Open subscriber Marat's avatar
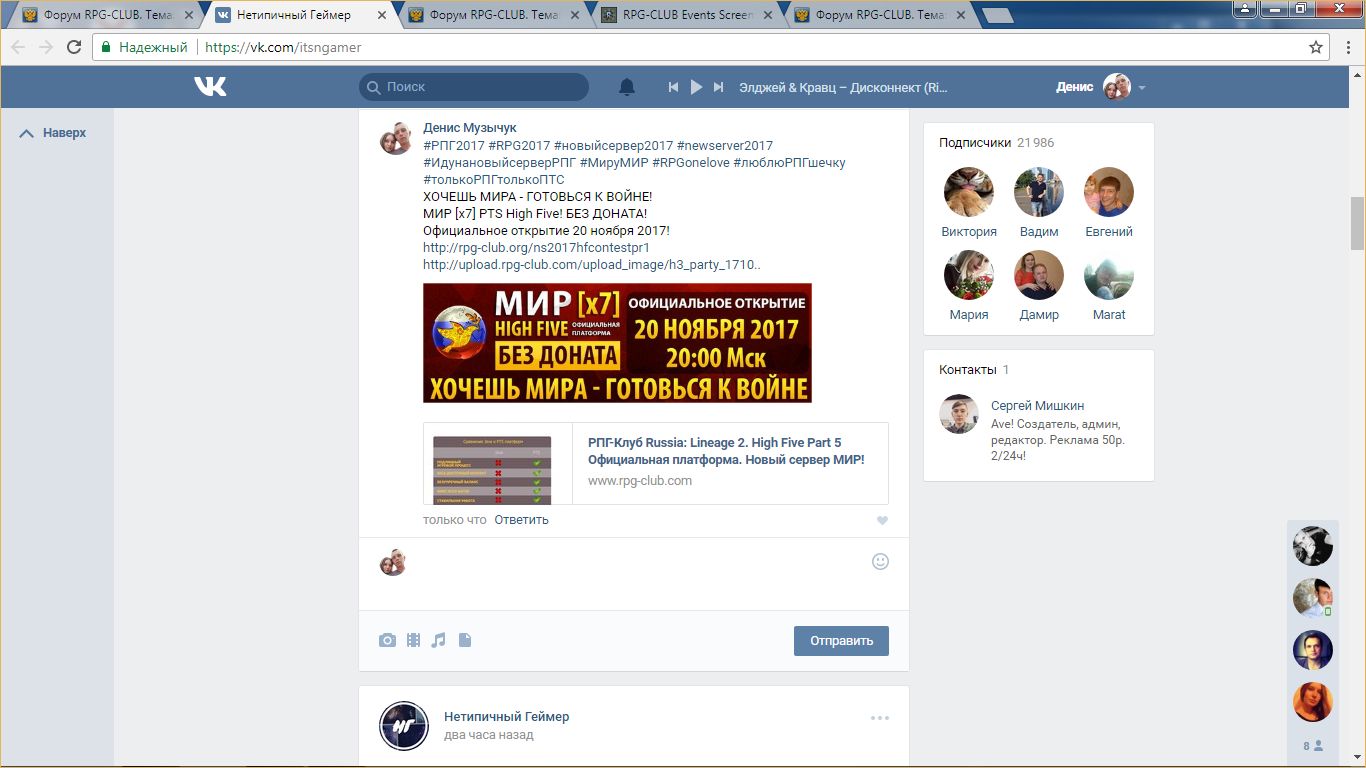The width and height of the screenshot is (1366, 768). click(x=1109, y=275)
